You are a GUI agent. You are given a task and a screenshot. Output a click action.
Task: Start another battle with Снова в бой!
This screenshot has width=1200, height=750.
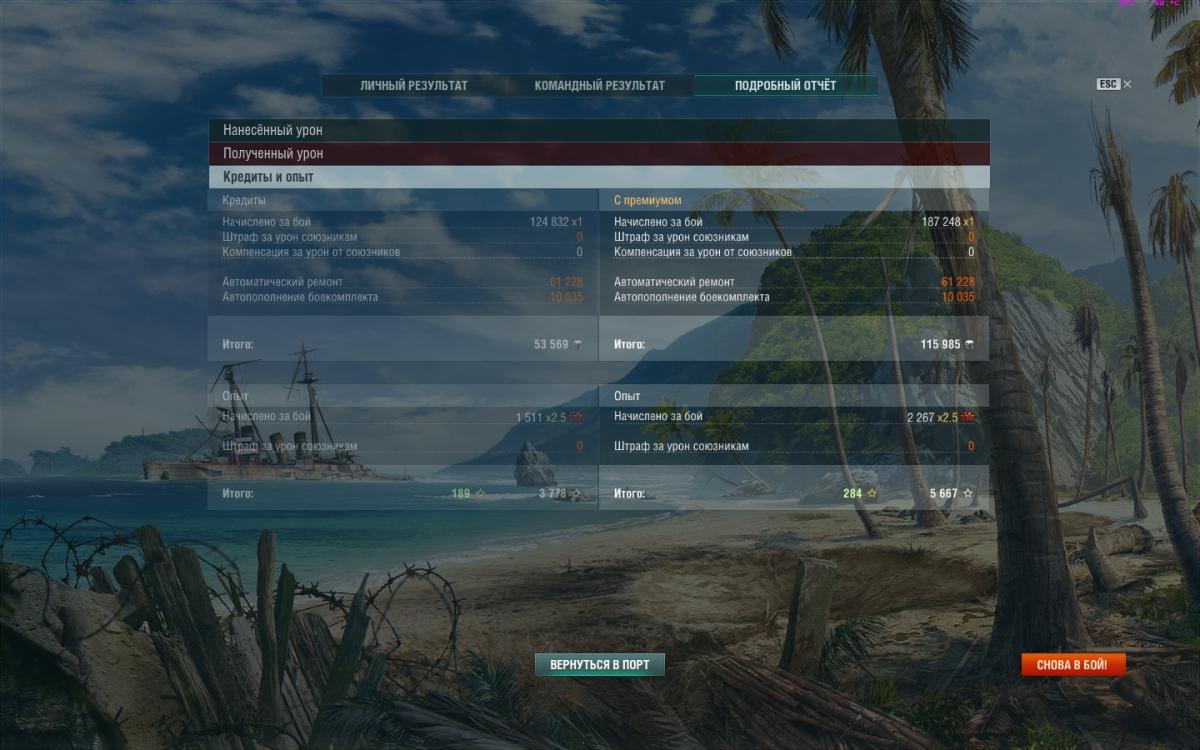[1073, 664]
